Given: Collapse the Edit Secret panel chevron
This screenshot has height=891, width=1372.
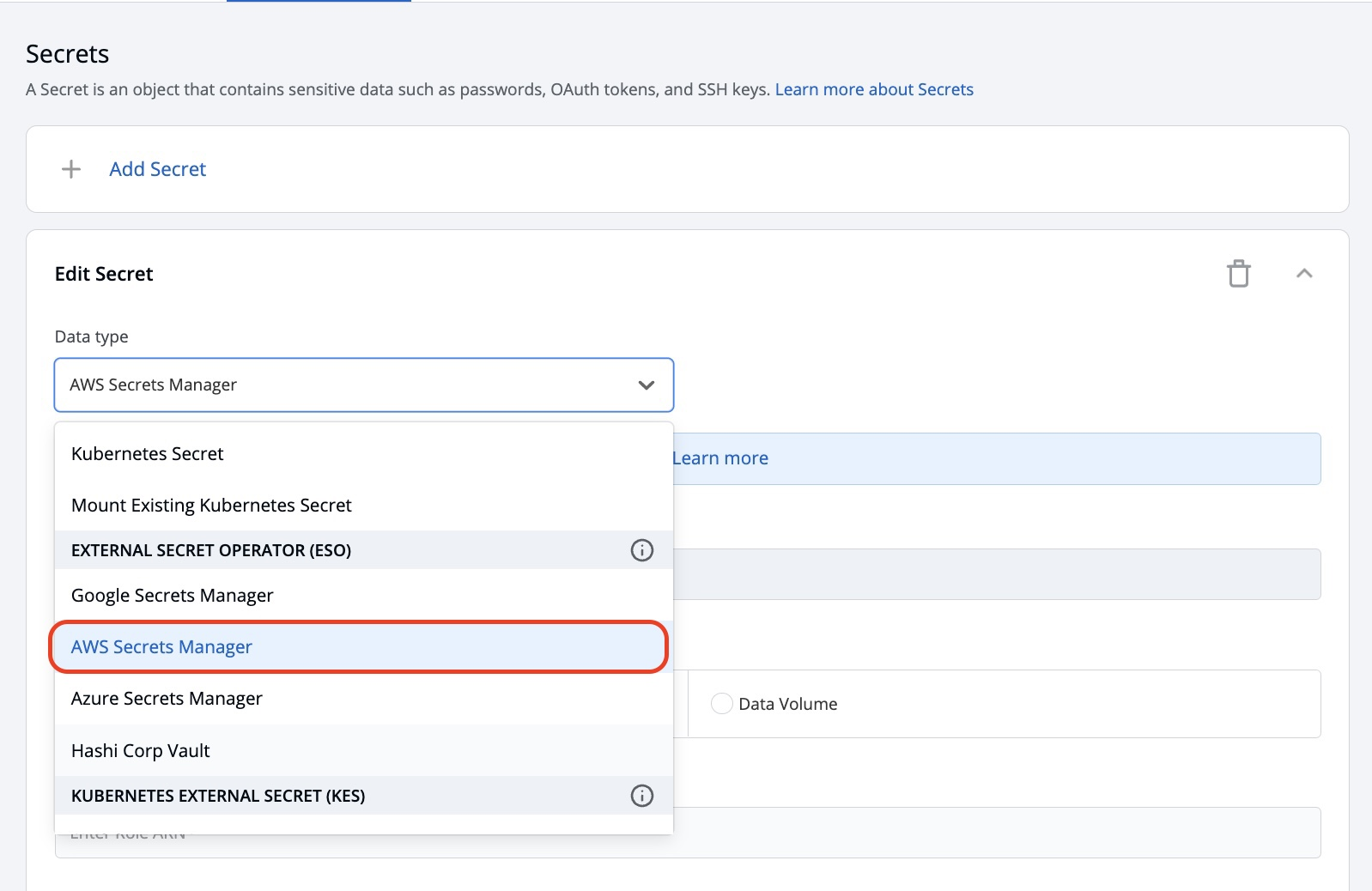Looking at the screenshot, I should tap(1304, 273).
